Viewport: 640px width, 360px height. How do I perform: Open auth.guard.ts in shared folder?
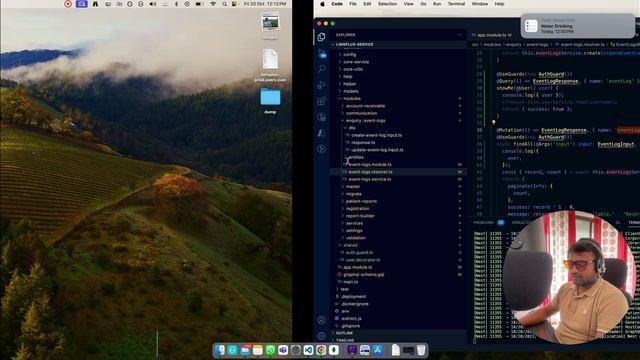[x=398, y=253]
